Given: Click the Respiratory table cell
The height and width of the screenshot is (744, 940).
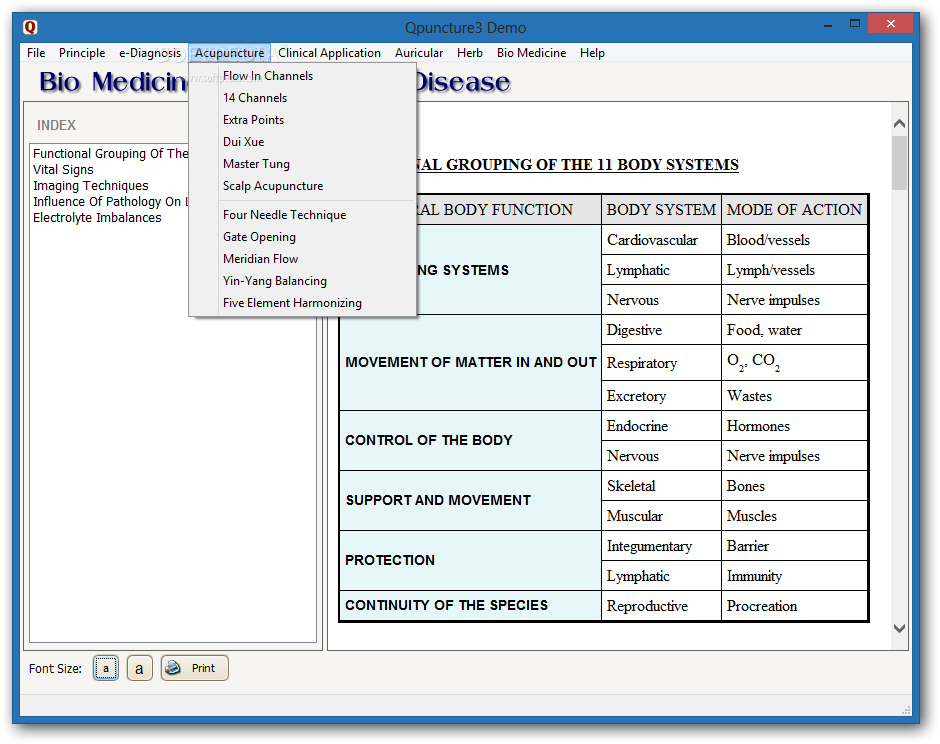Looking at the screenshot, I should tap(661, 363).
